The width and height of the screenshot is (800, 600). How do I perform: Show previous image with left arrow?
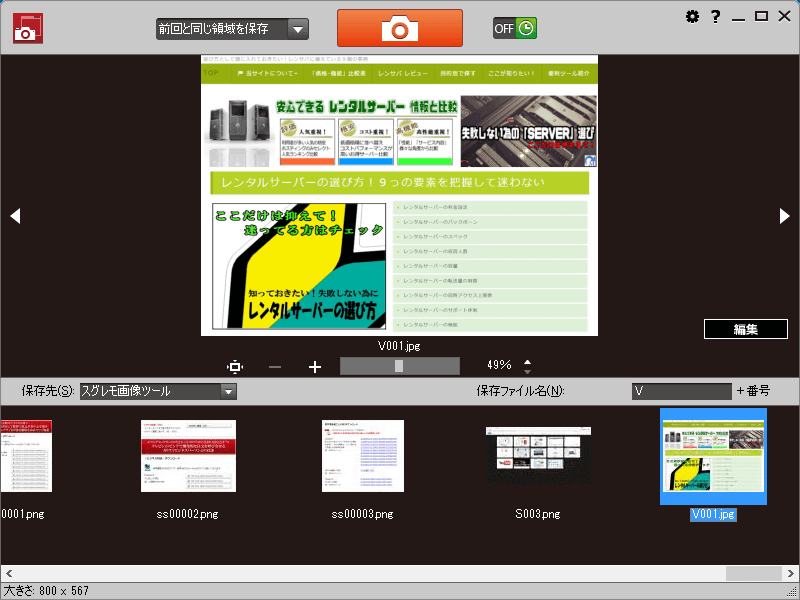[15, 216]
